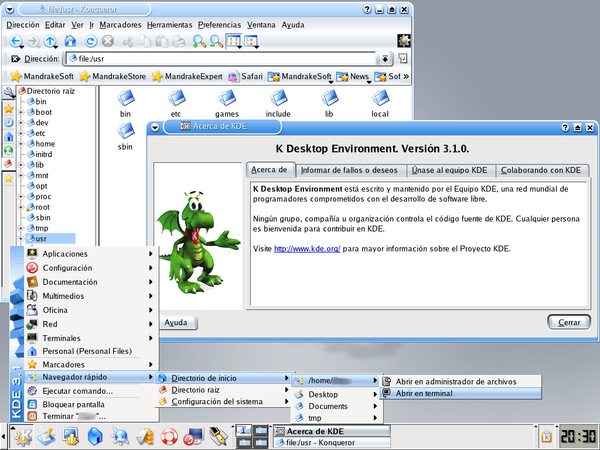Follow the http://www.kde.org/ link
The height and width of the screenshot is (450, 600).
[x=306, y=249]
